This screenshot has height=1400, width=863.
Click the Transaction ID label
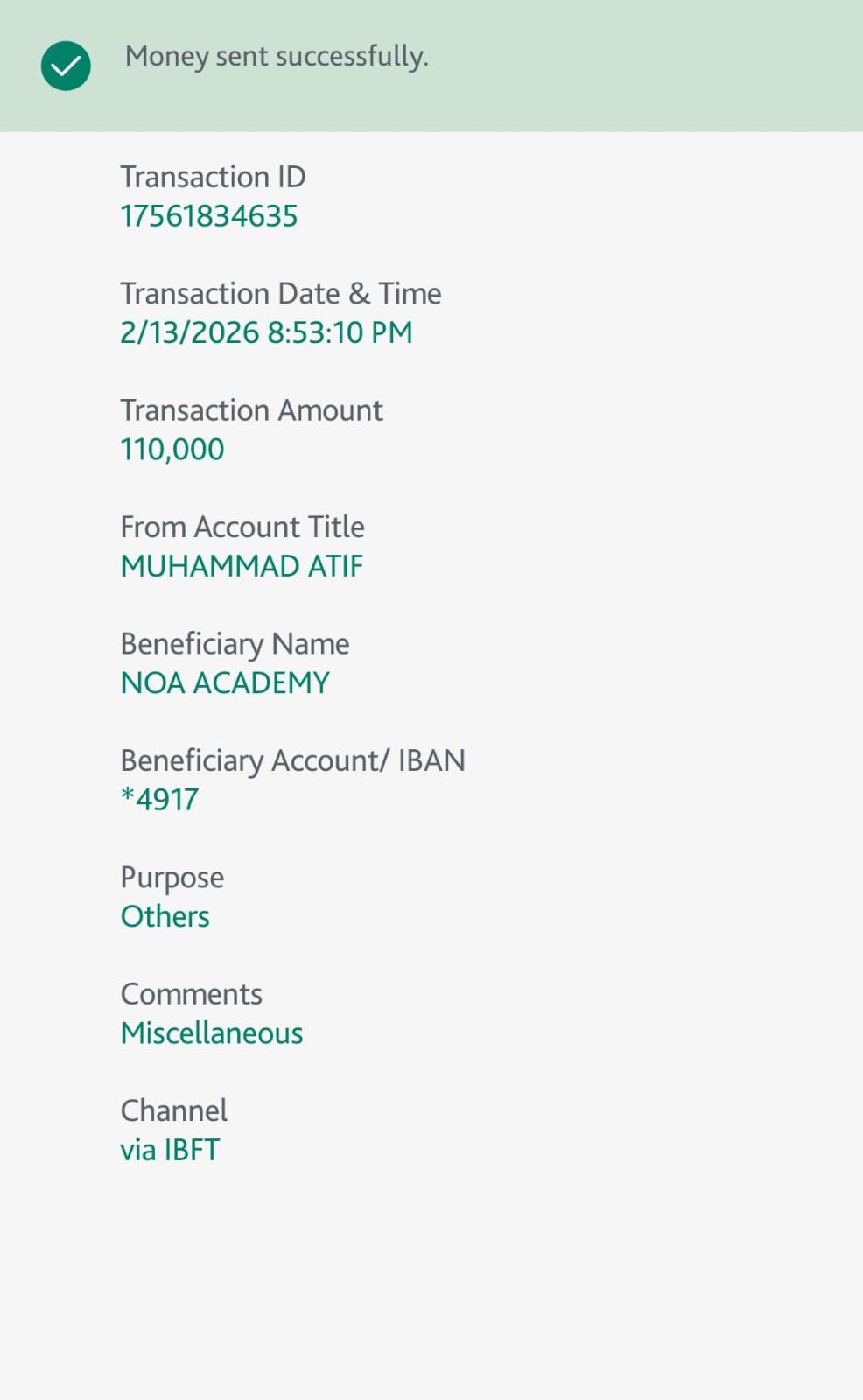pyautogui.click(x=213, y=177)
